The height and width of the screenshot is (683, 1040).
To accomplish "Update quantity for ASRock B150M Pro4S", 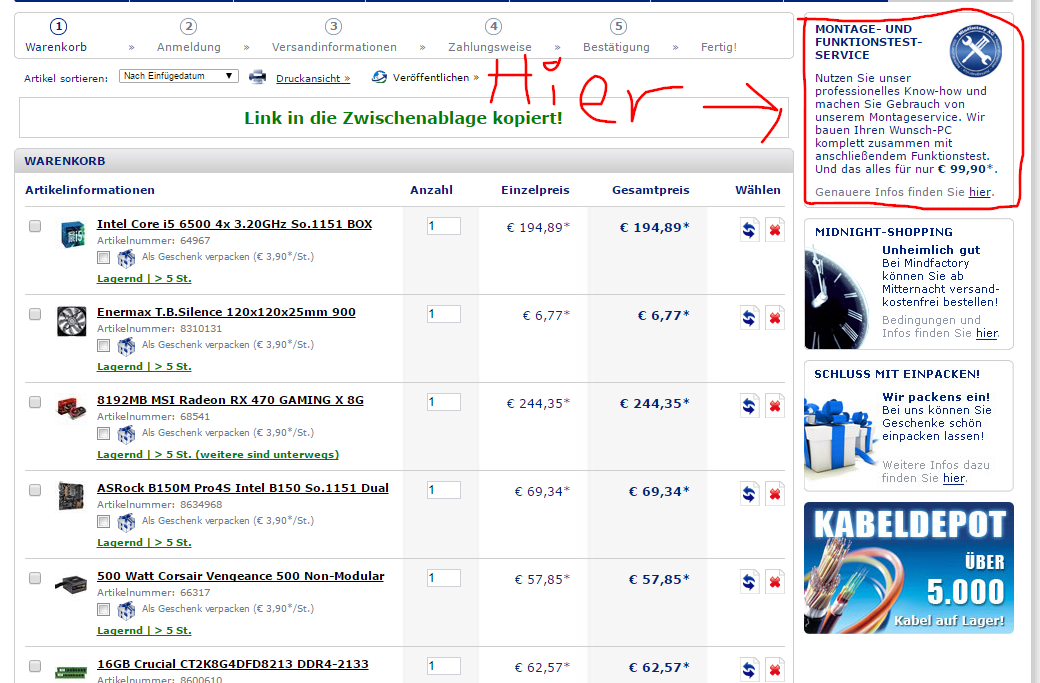I will pyautogui.click(x=749, y=494).
